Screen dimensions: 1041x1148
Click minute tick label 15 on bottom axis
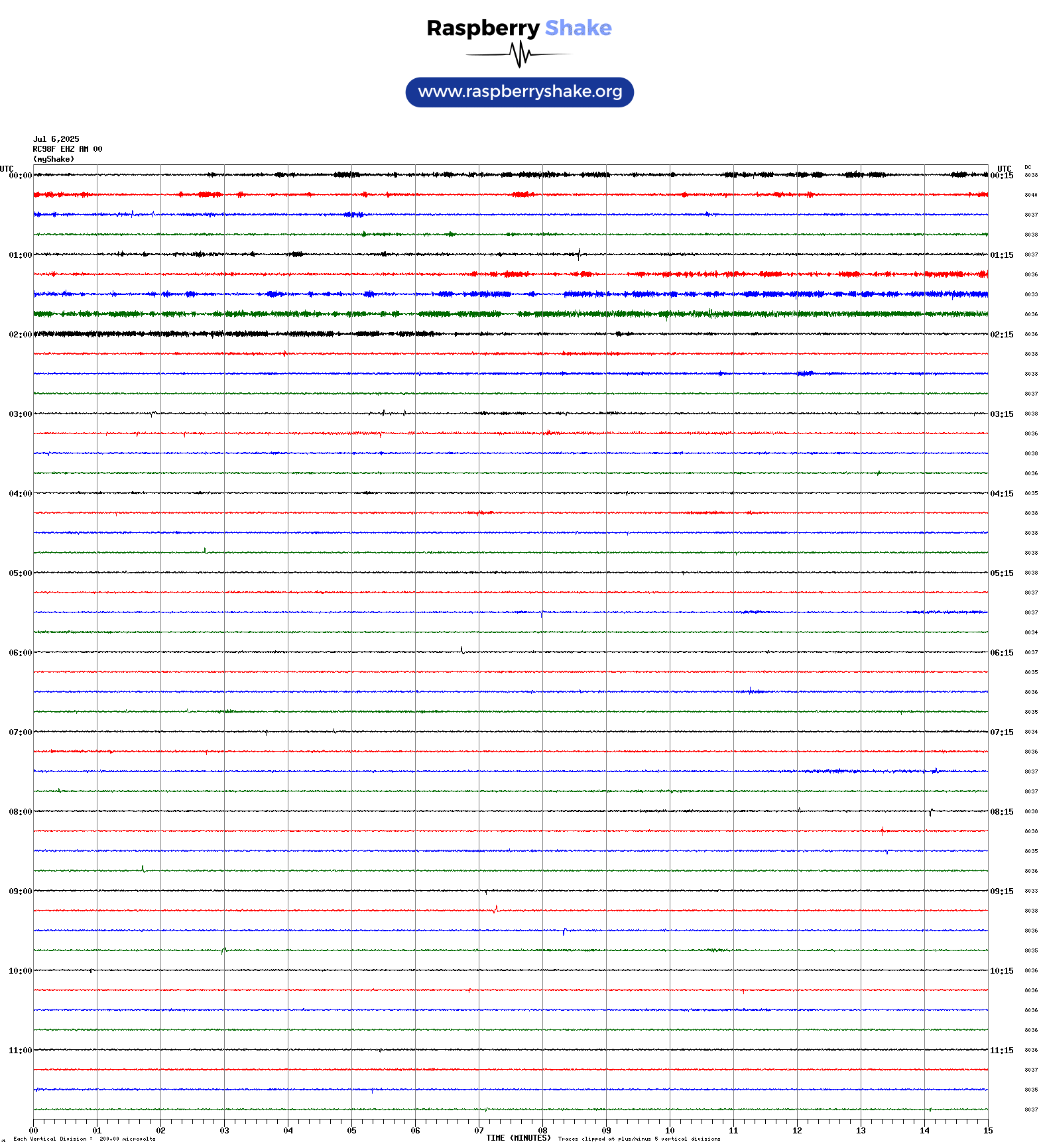(x=988, y=1131)
